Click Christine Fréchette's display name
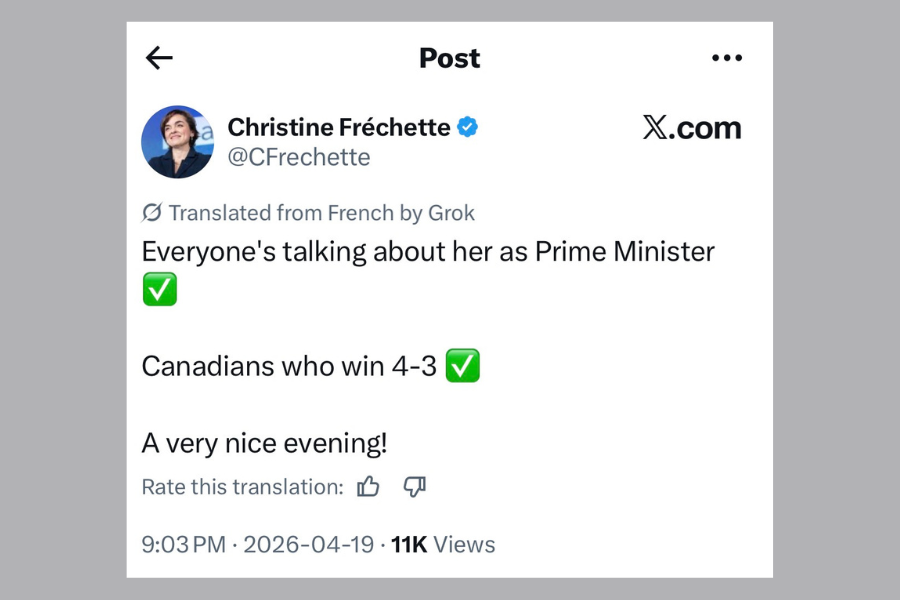The height and width of the screenshot is (600, 900). pyautogui.click(x=338, y=127)
